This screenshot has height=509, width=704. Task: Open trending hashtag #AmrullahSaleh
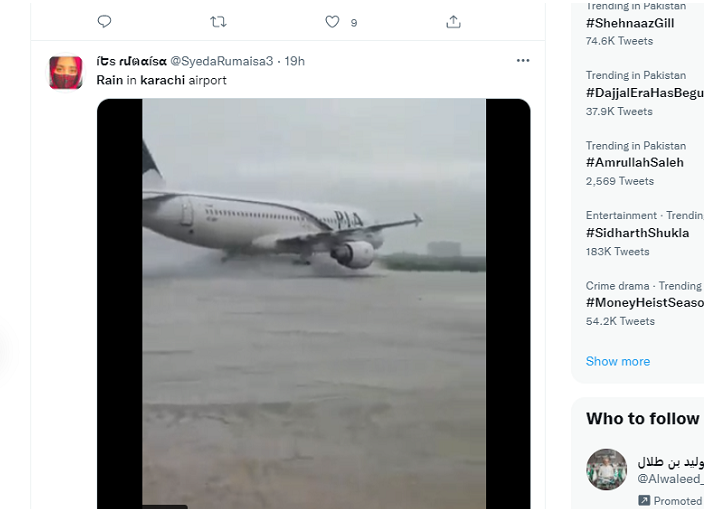(636, 163)
